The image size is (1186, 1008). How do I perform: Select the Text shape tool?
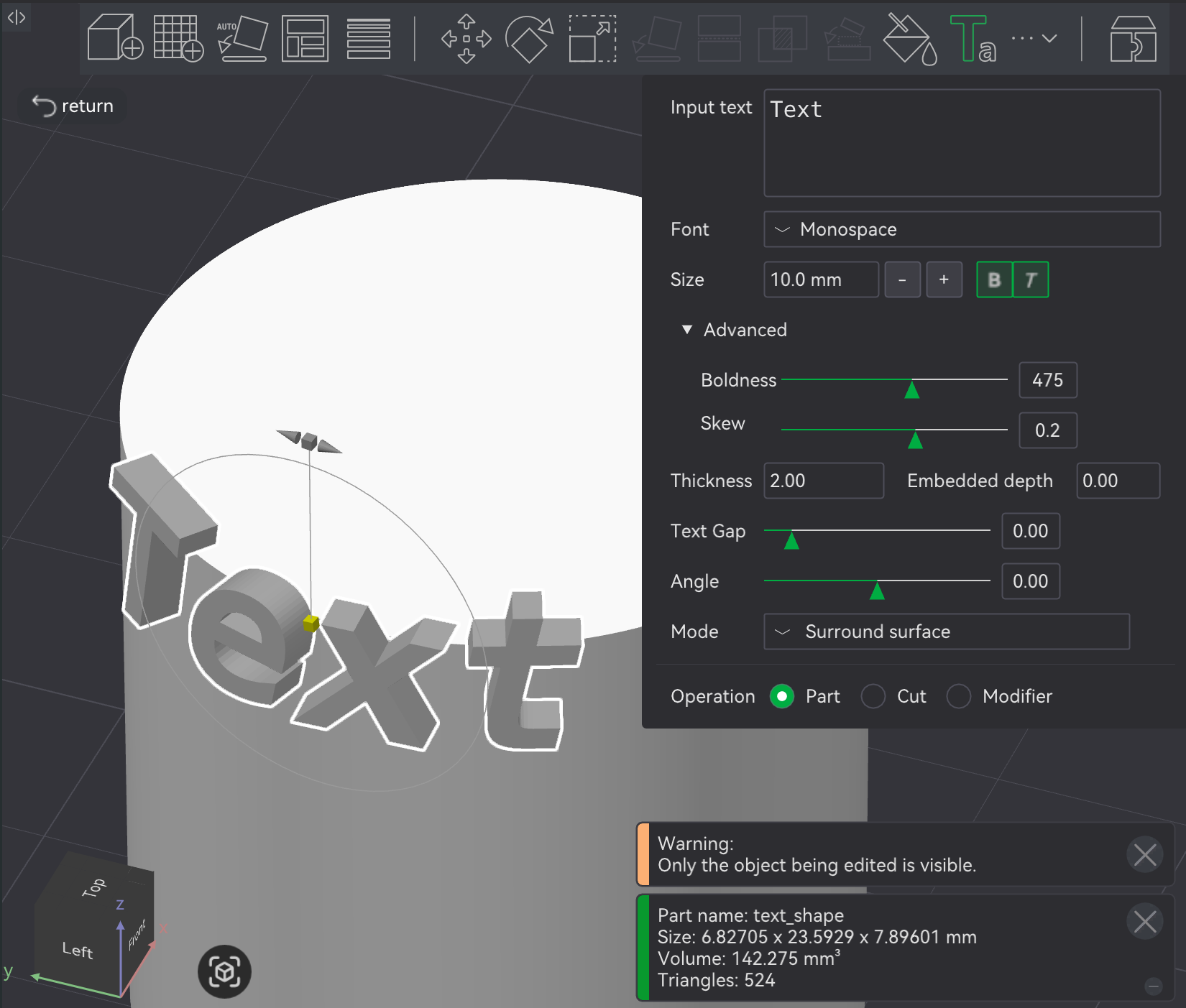click(x=973, y=38)
